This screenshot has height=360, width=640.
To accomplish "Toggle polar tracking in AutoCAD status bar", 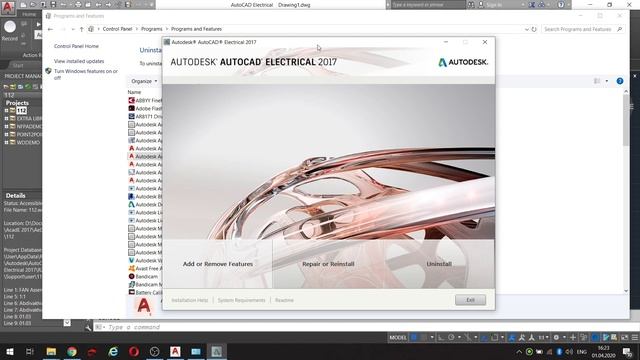I will 451,338.
